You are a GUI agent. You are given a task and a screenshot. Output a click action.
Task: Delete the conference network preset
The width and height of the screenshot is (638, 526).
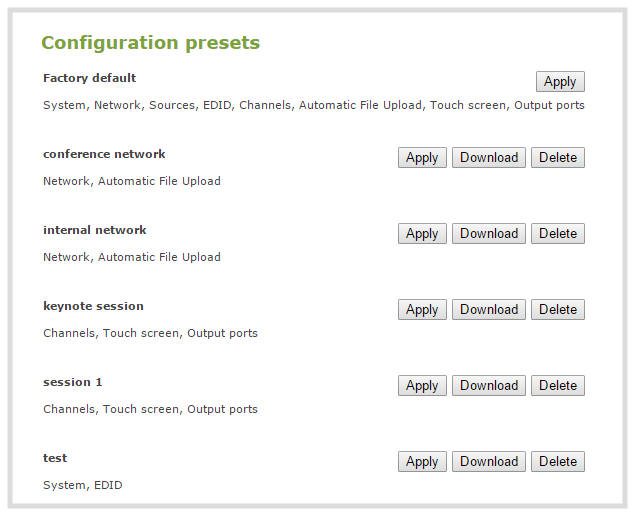(558, 158)
